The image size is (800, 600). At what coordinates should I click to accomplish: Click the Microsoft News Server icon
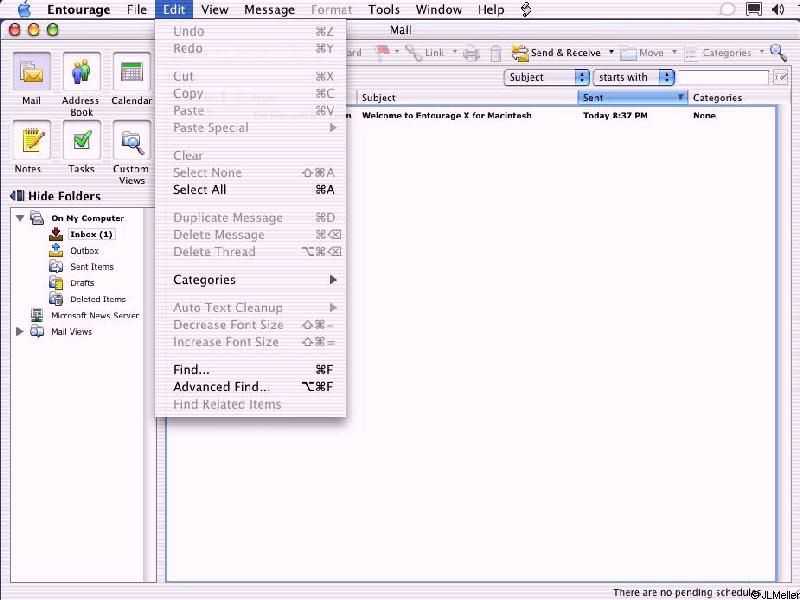[37, 315]
